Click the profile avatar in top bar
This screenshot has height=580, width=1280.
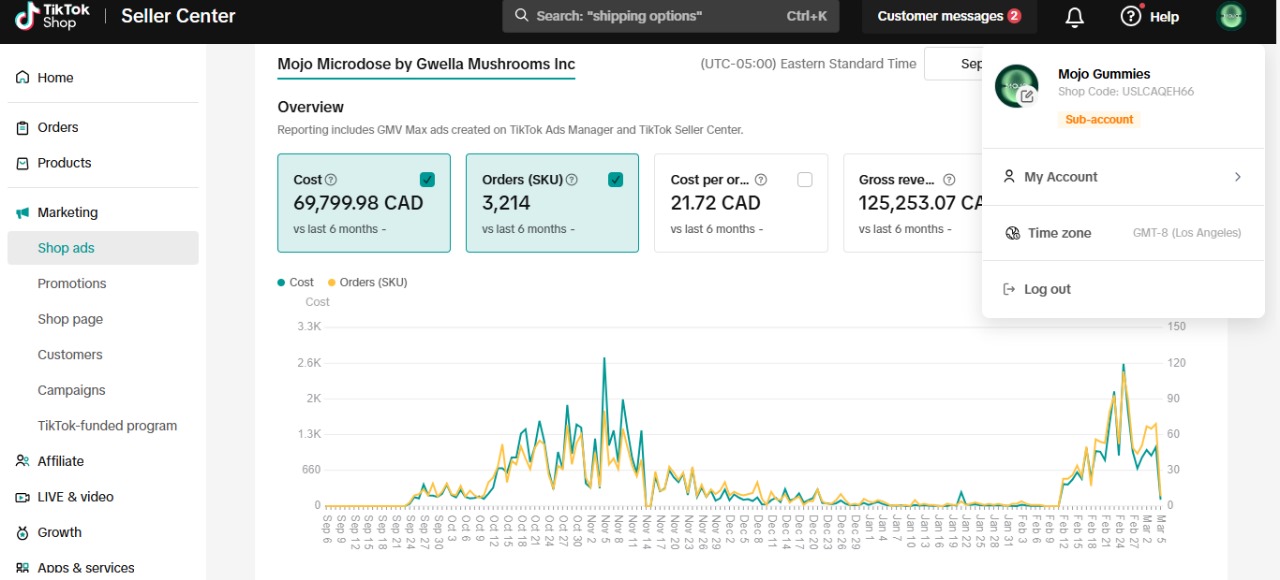click(x=1231, y=16)
